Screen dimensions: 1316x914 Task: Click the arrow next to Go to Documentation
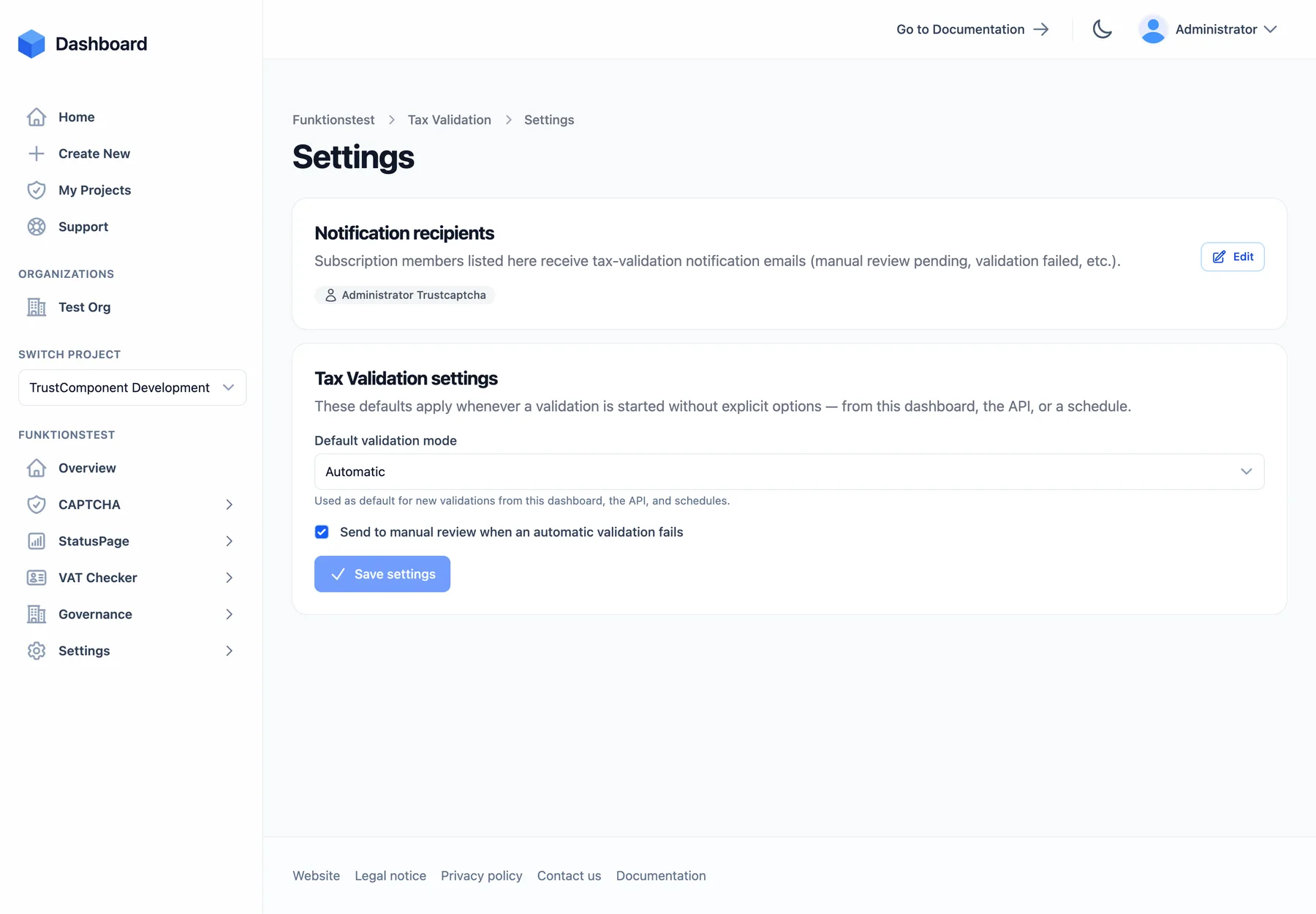pos(1041,29)
